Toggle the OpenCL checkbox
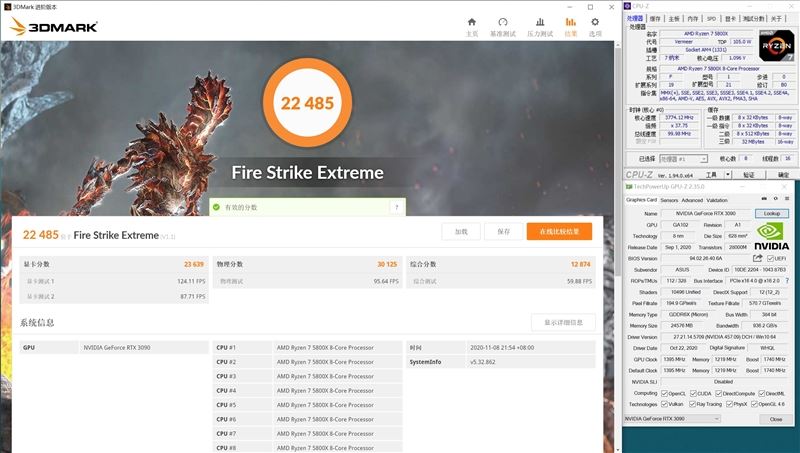The width and height of the screenshot is (800, 453). [664, 393]
